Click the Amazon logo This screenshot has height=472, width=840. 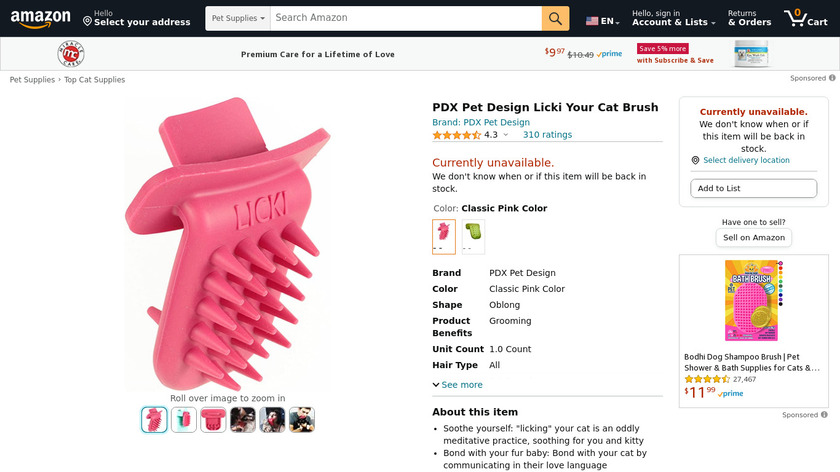pyautogui.click(x=41, y=18)
